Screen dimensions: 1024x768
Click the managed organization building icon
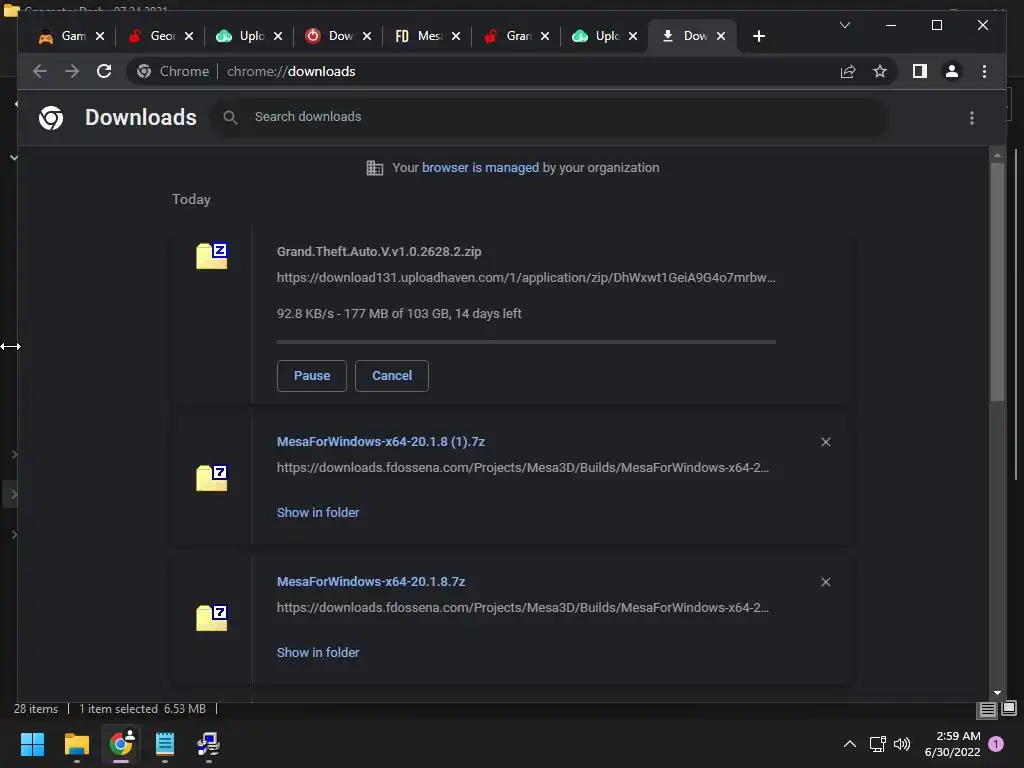click(375, 168)
